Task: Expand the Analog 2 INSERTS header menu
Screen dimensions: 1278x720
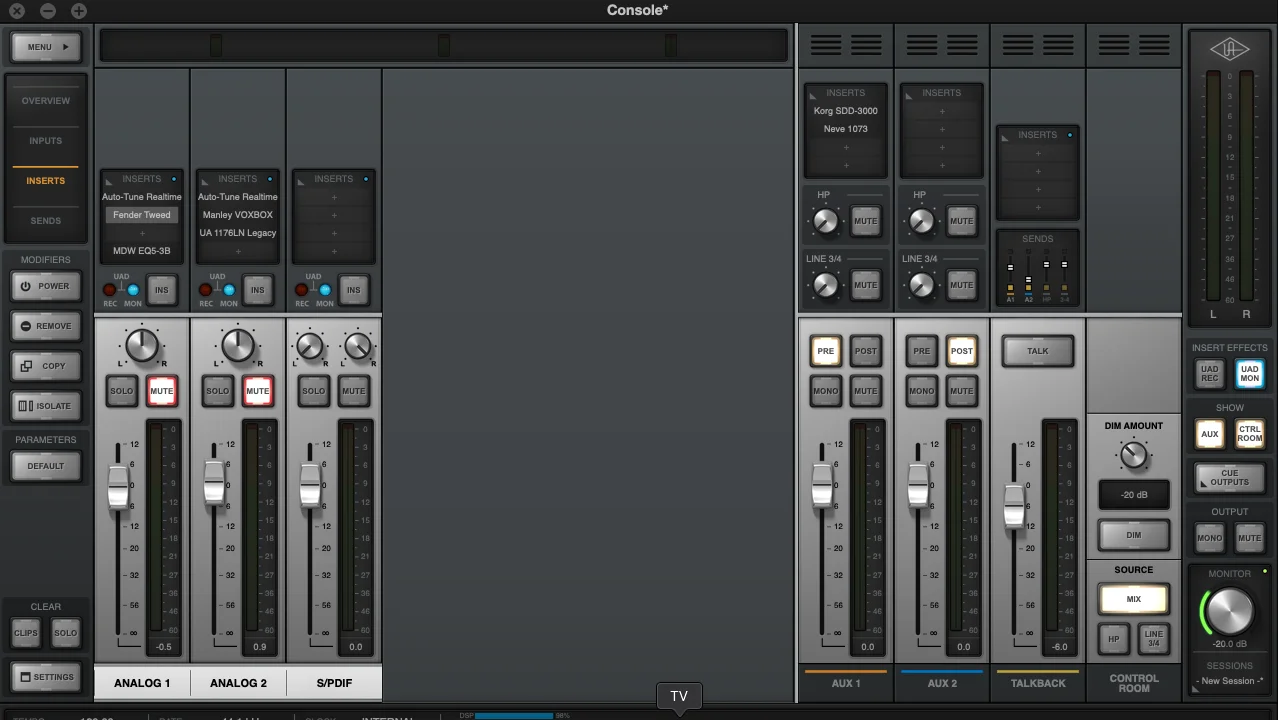Action: click(x=238, y=179)
